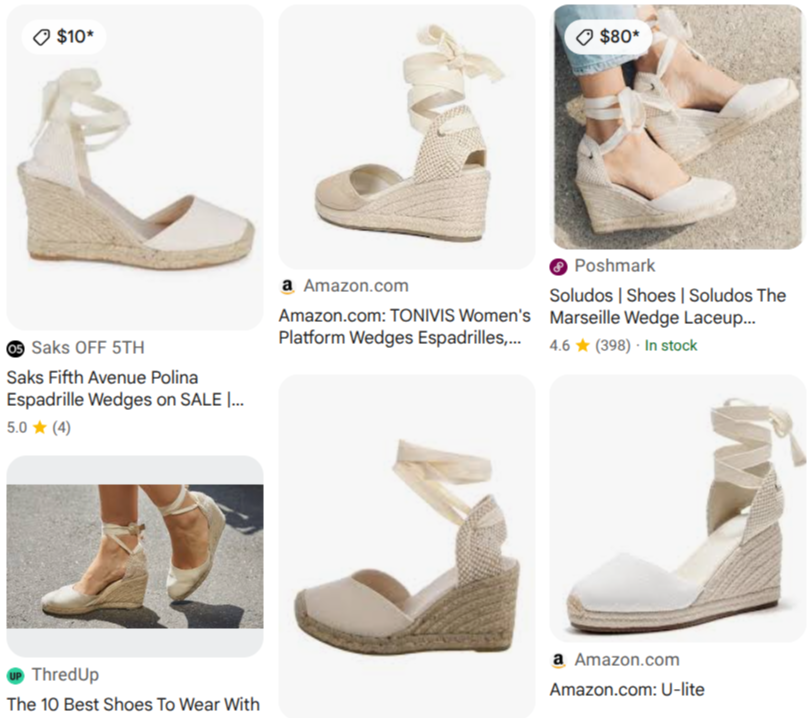Open Saks Fifth Avenue Polina Espadrille Wedges link

(125, 388)
